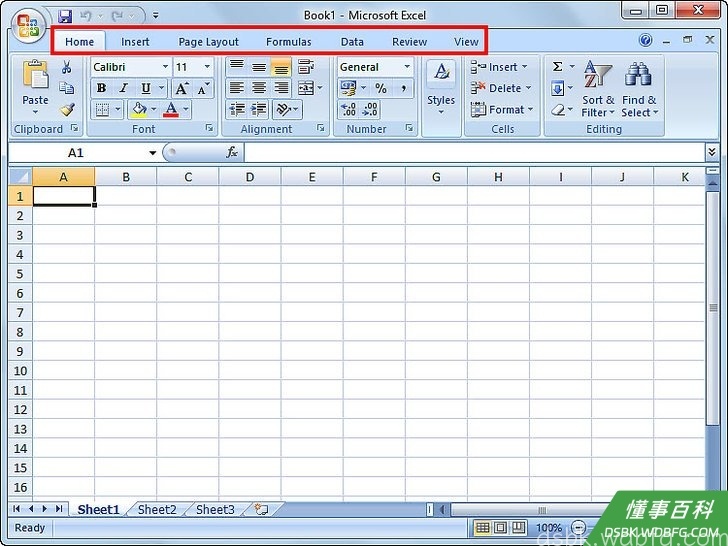Cut the selection with scissors icon
Image resolution: width=728 pixels, height=546 pixels.
coord(66,67)
